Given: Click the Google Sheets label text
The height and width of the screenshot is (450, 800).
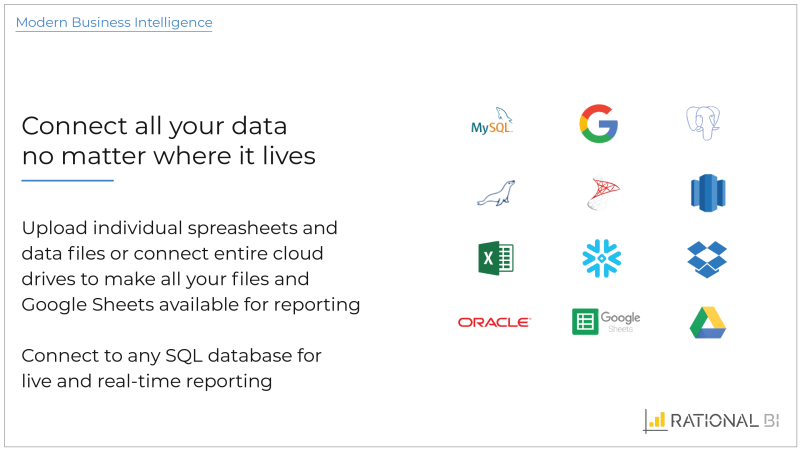Looking at the screenshot, I should 620,321.
